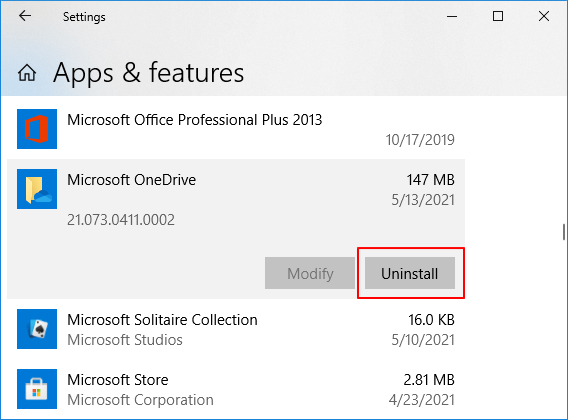Select the Microsoft Office icon
Image resolution: width=568 pixels, height=420 pixels.
37,129
